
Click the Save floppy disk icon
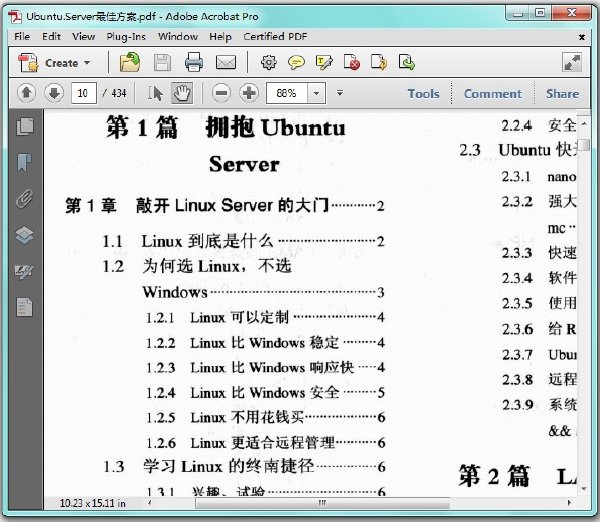pos(162,62)
